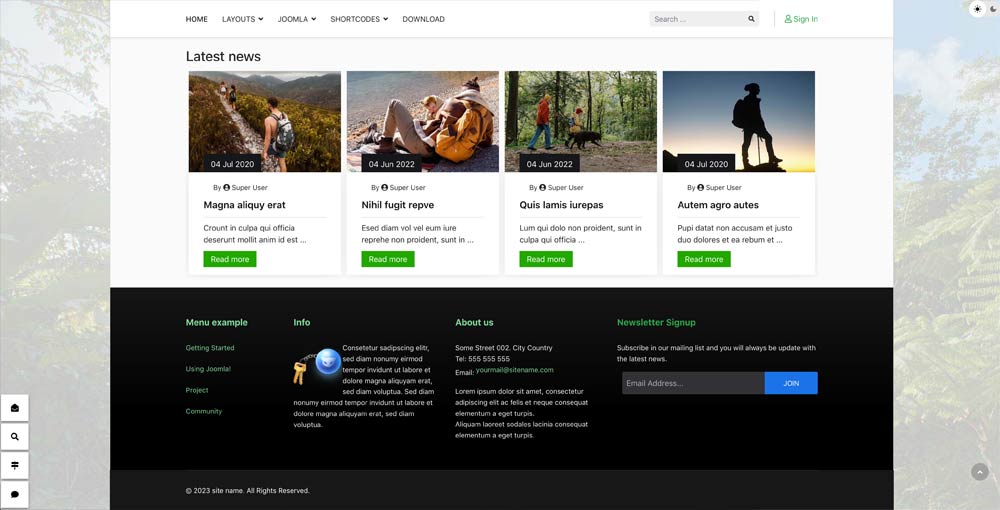The image size is (1000, 510).
Task: Switch to light mode with sun icon
Action: (x=977, y=9)
